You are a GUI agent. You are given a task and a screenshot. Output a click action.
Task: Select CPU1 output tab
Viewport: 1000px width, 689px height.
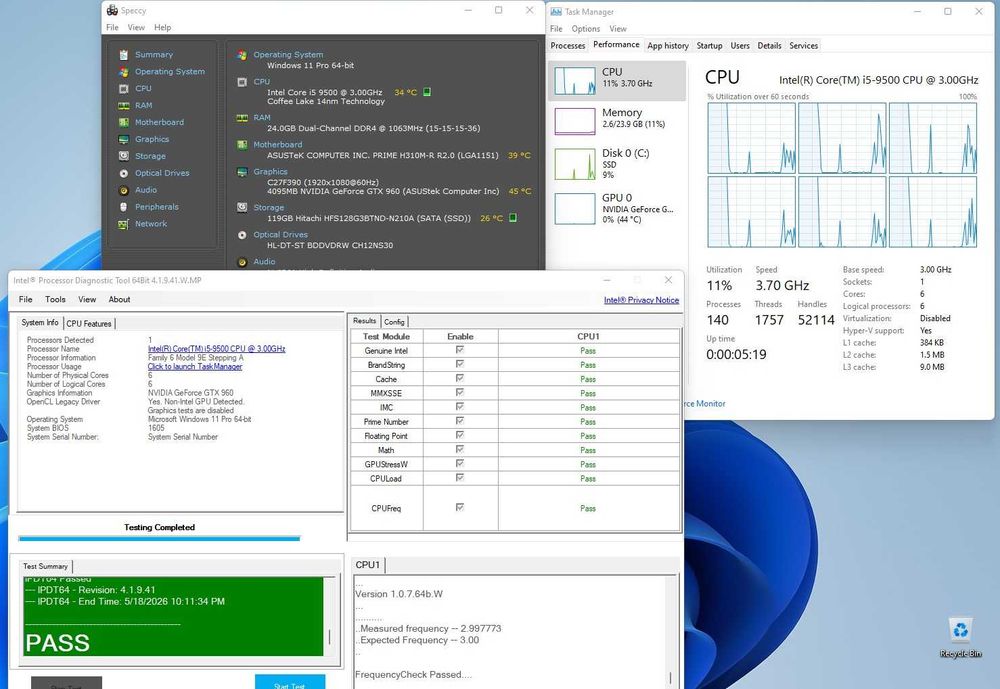click(x=368, y=565)
